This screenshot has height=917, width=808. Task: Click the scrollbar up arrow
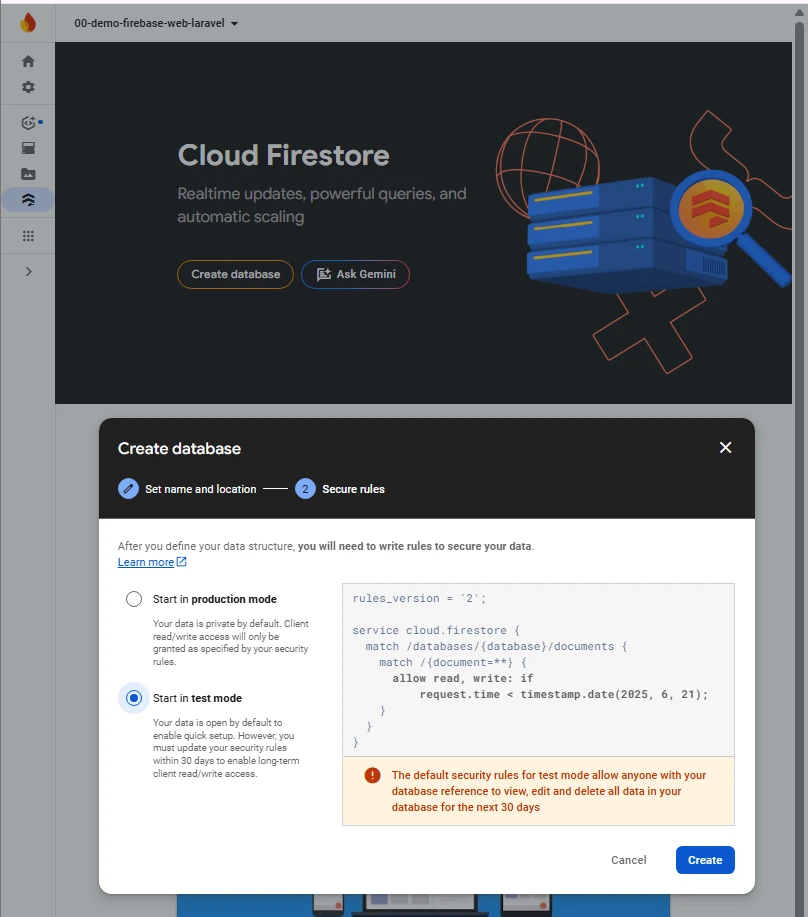[799, 12]
